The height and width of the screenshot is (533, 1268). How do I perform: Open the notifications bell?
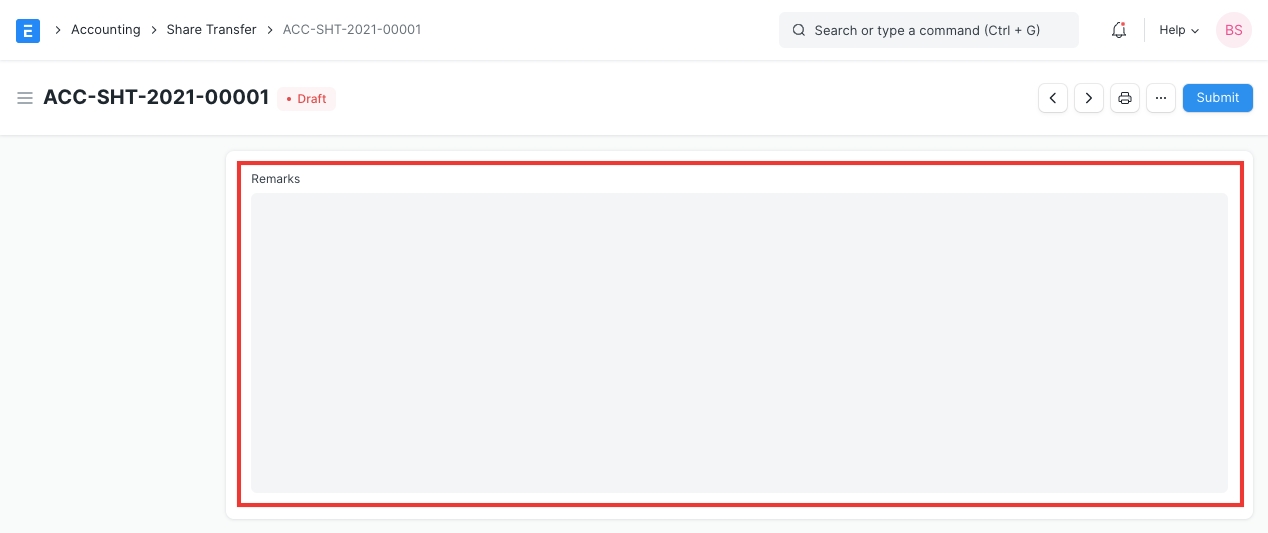1119,30
